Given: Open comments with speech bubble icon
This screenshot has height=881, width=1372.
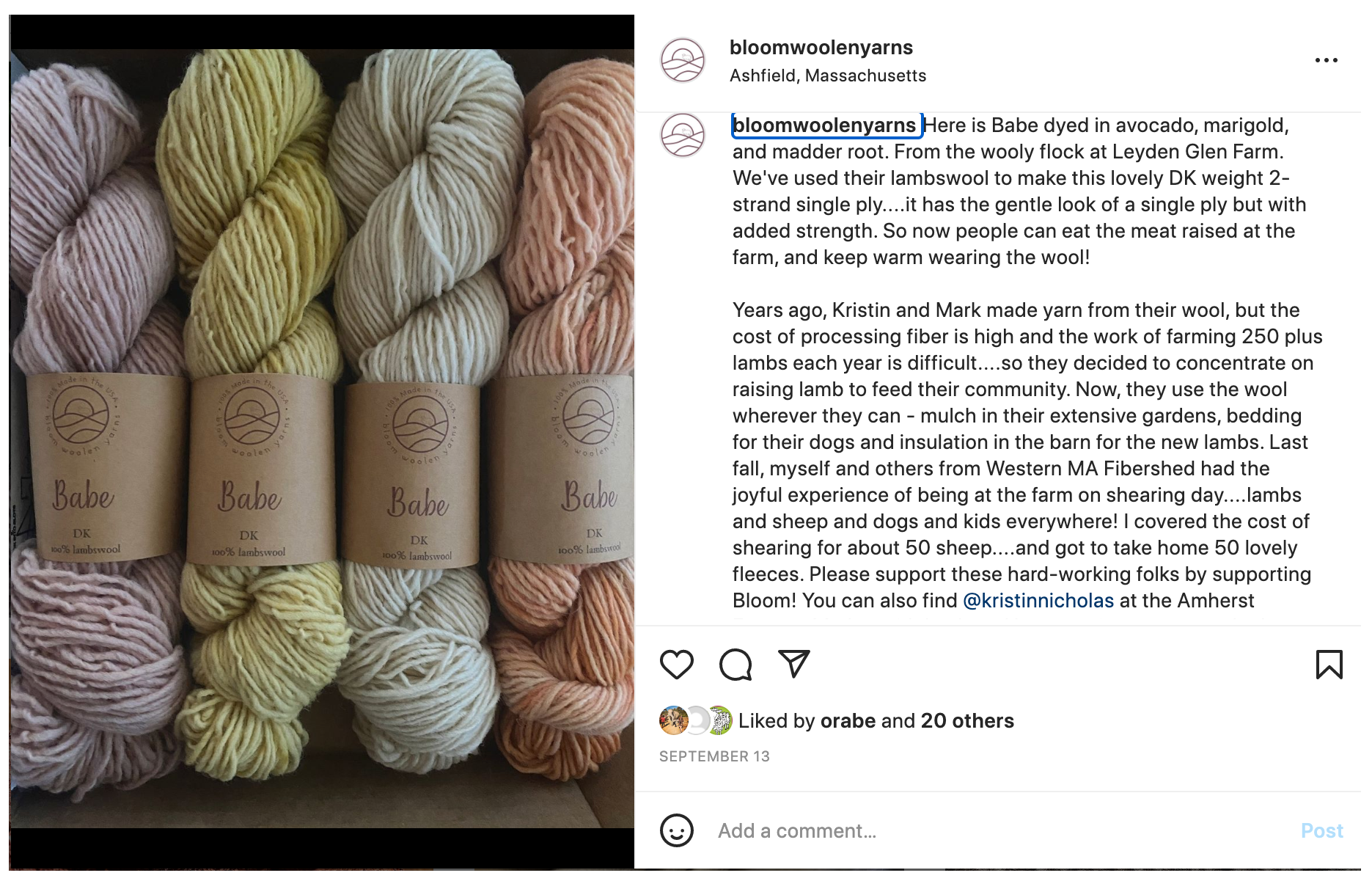Looking at the screenshot, I should point(735,665).
